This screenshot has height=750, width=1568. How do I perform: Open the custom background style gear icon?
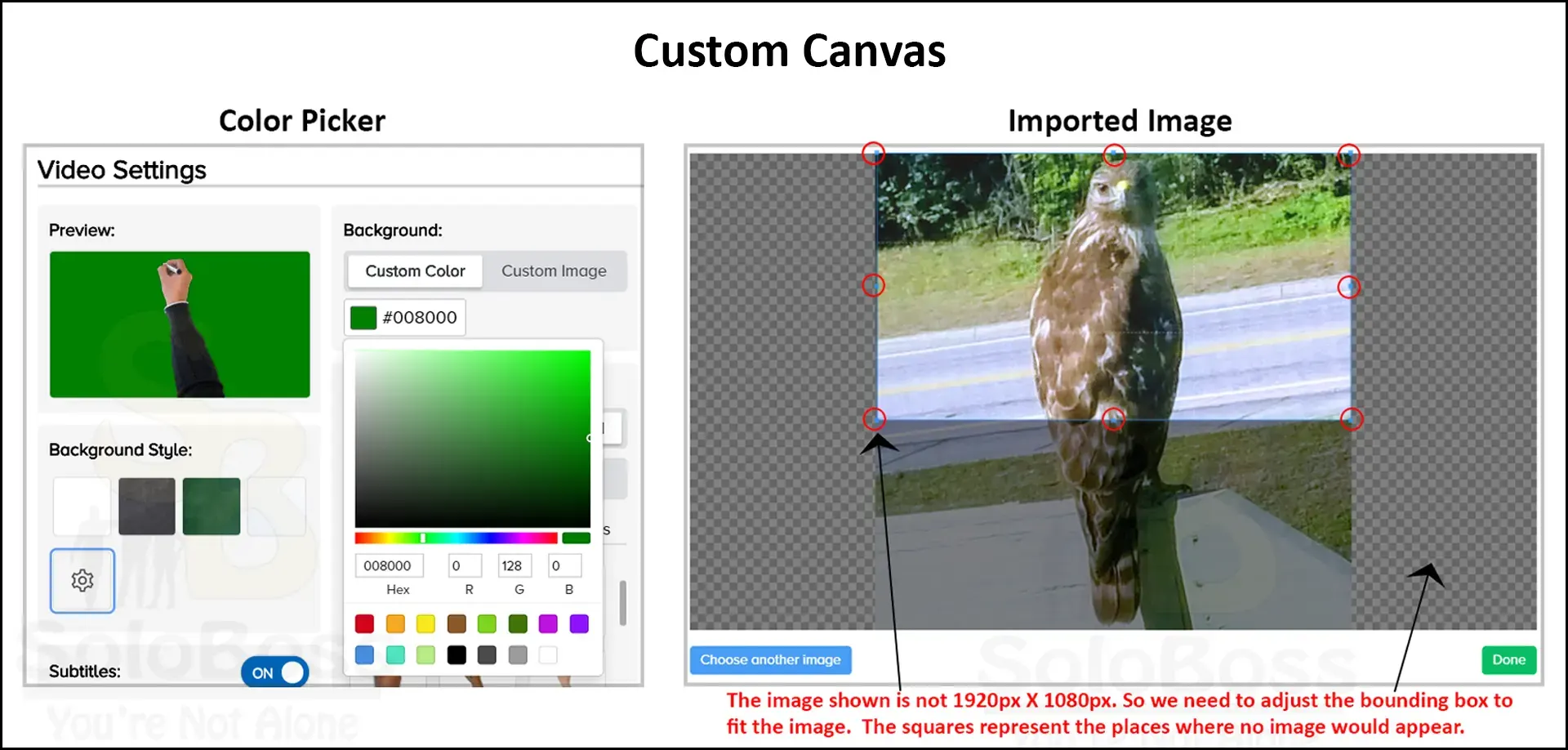point(82,580)
